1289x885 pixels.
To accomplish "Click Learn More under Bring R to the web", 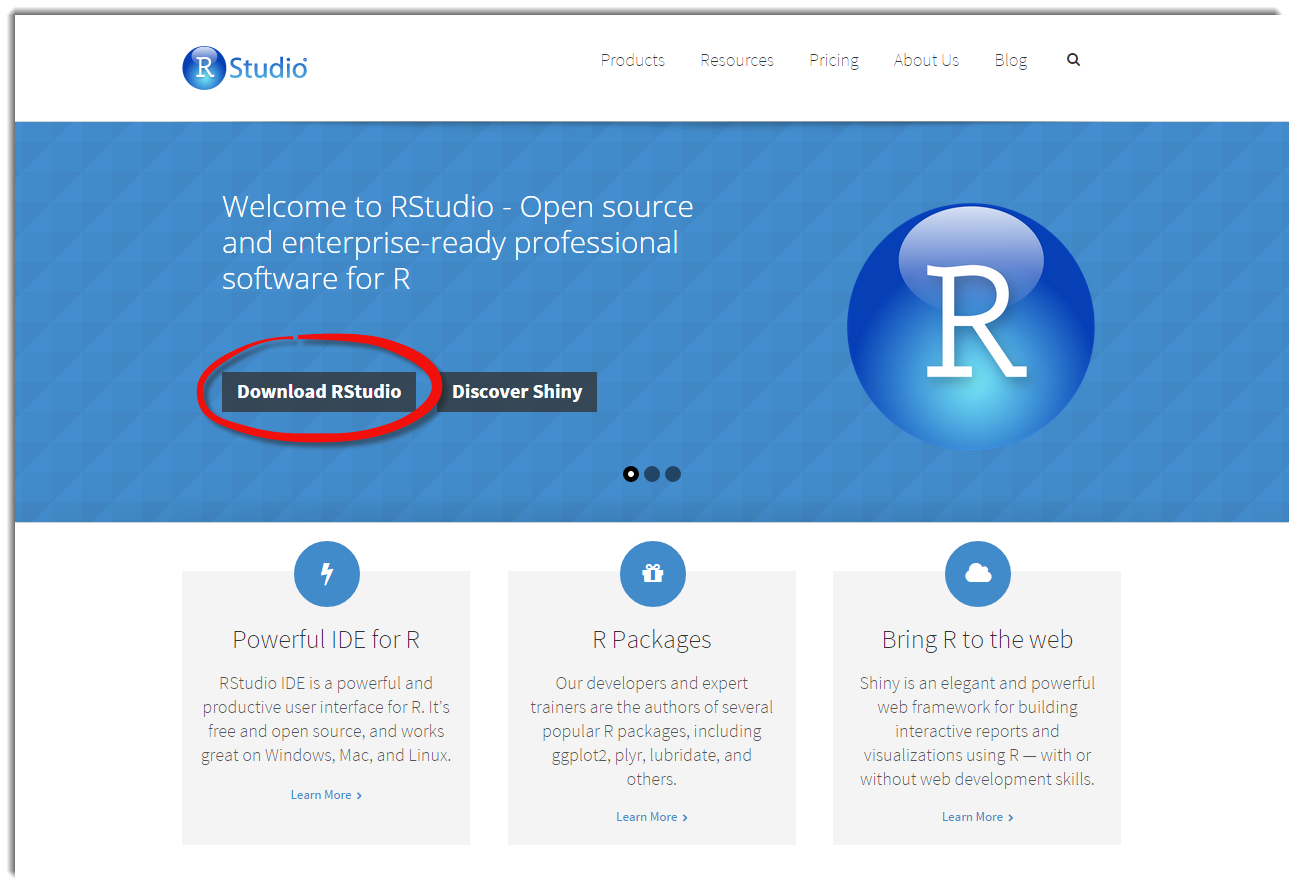I will [978, 817].
